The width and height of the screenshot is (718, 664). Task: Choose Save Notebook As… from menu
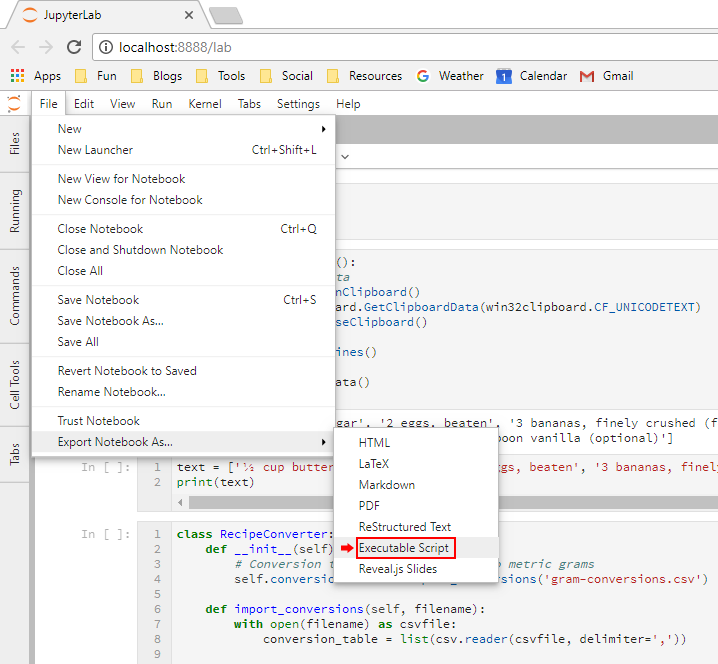pyautogui.click(x=111, y=321)
